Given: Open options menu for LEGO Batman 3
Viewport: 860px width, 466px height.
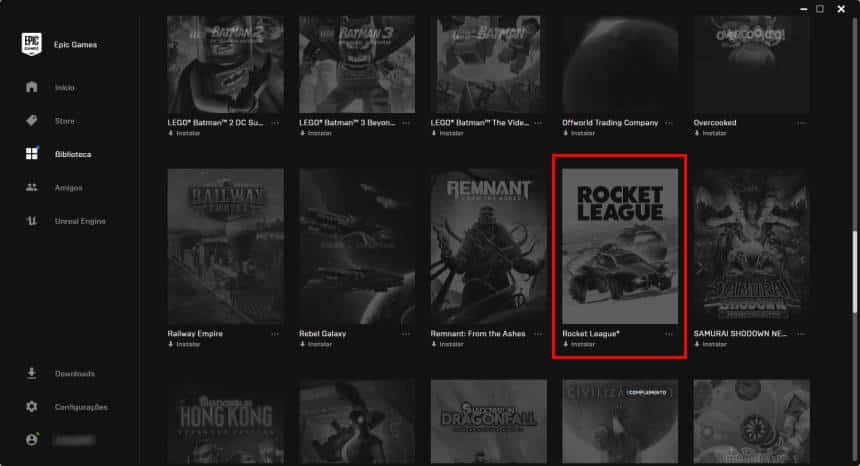Looking at the screenshot, I should (406, 123).
